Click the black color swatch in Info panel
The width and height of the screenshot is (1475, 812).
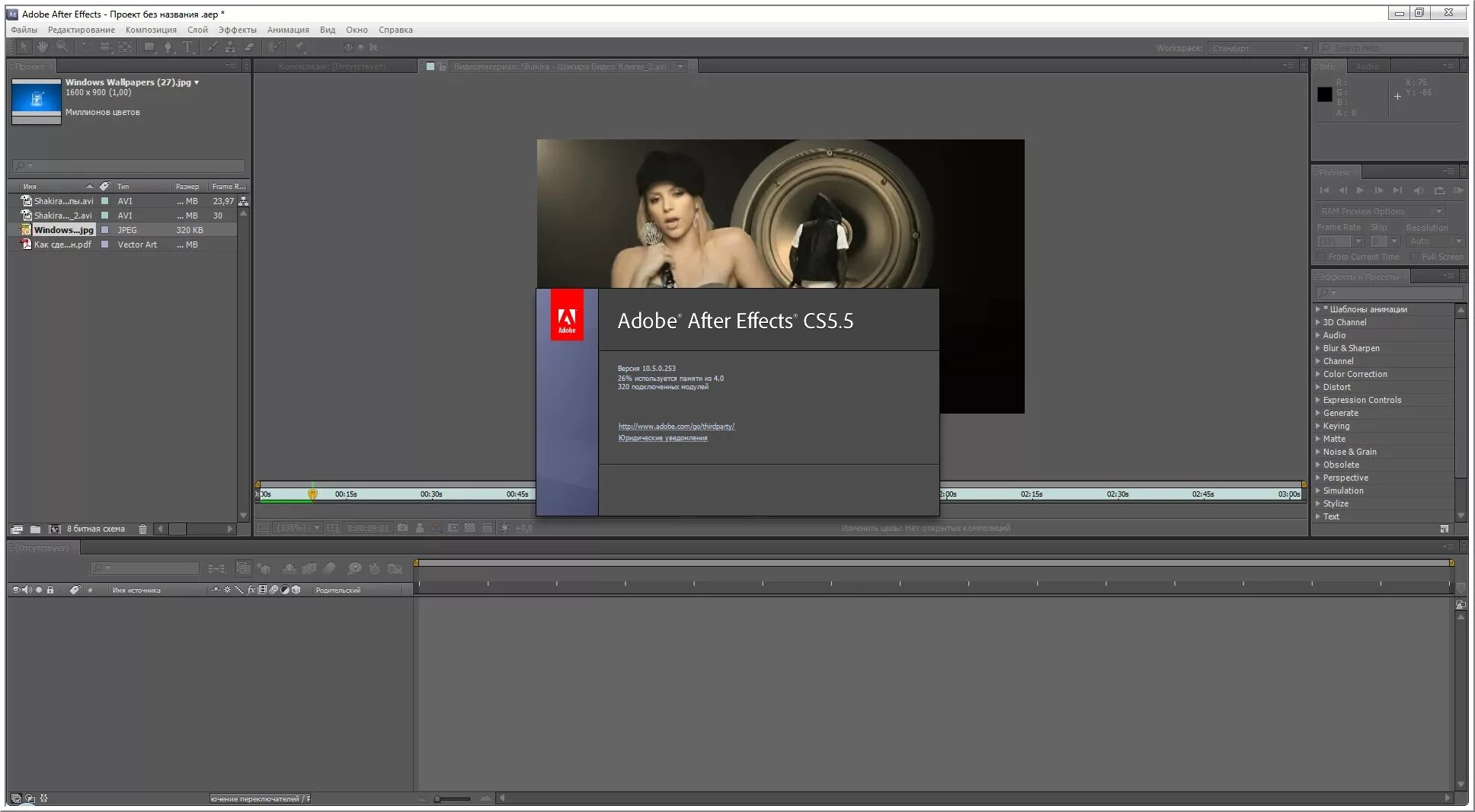point(1325,94)
